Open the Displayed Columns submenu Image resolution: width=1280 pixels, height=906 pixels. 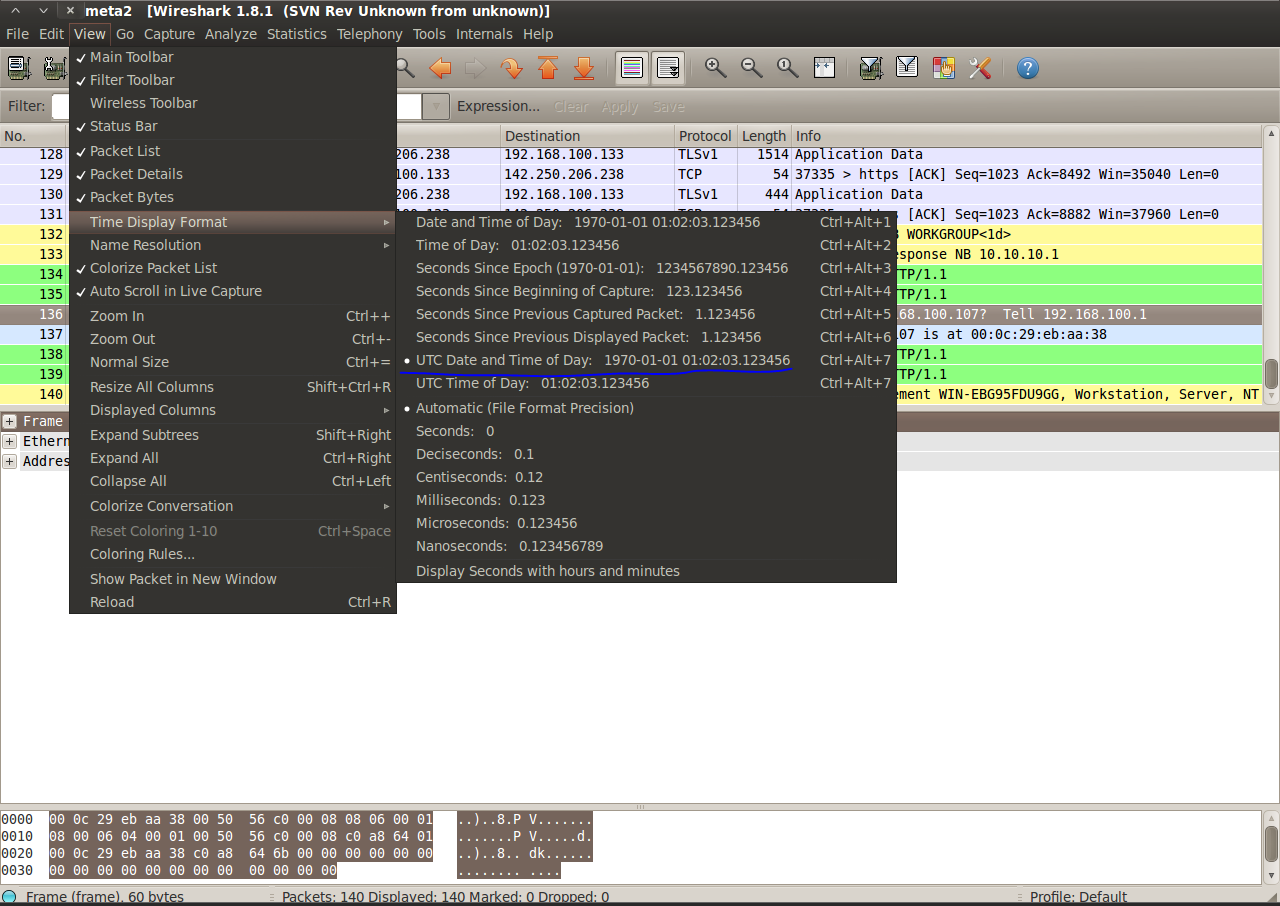click(x=233, y=410)
